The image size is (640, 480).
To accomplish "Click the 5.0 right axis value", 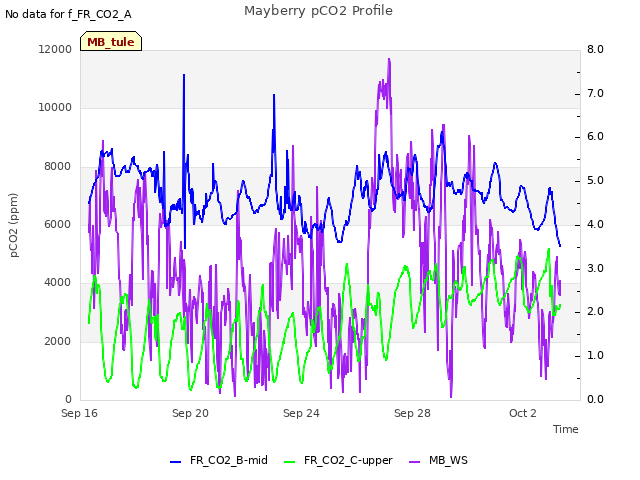I will click(595, 180).
